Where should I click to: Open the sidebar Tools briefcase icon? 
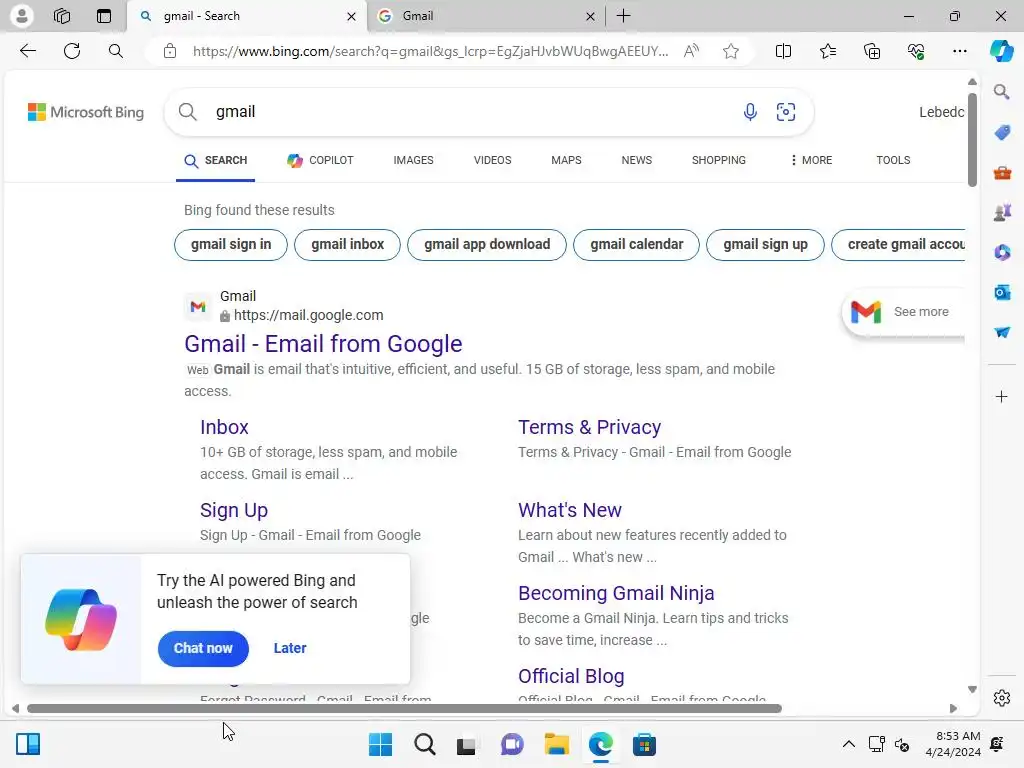point(1002,172)
